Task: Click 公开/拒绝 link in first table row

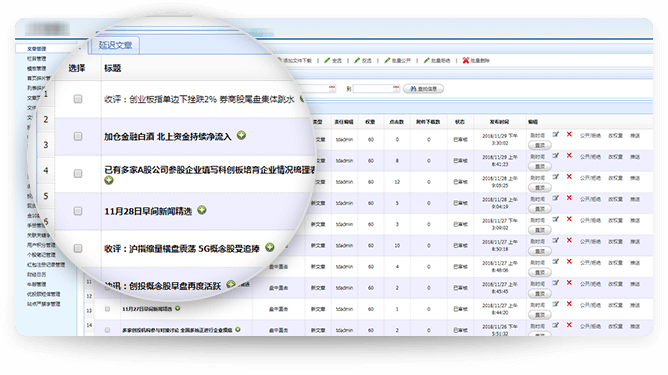Action: click(590, 136)
